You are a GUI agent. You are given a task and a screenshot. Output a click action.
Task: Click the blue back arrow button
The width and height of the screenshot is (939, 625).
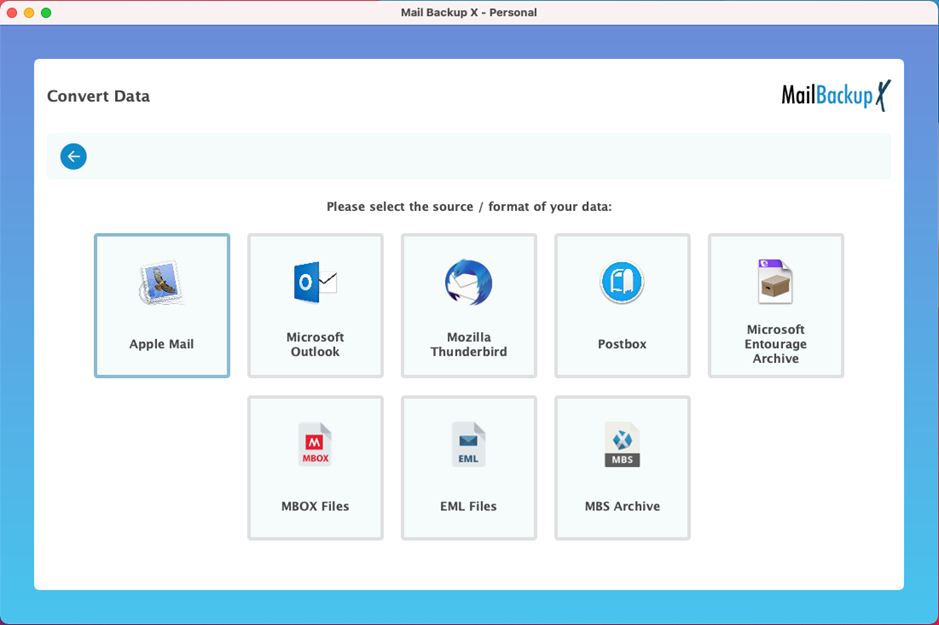click(x=74, y=156)
